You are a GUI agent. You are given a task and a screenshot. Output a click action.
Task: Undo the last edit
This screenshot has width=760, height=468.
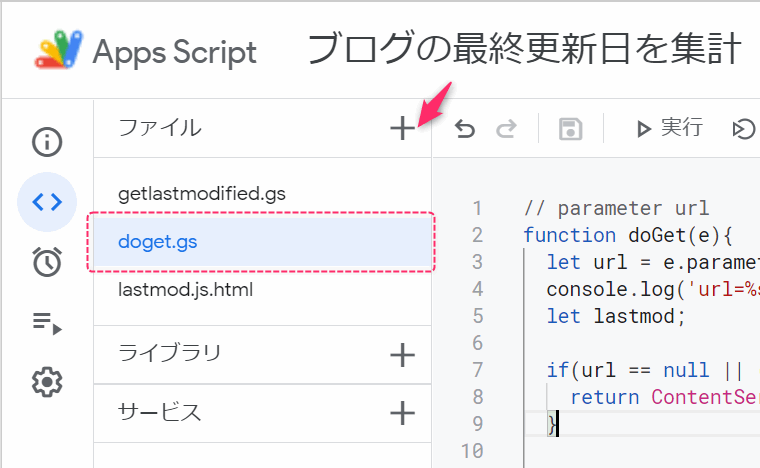tap(465, 129)
